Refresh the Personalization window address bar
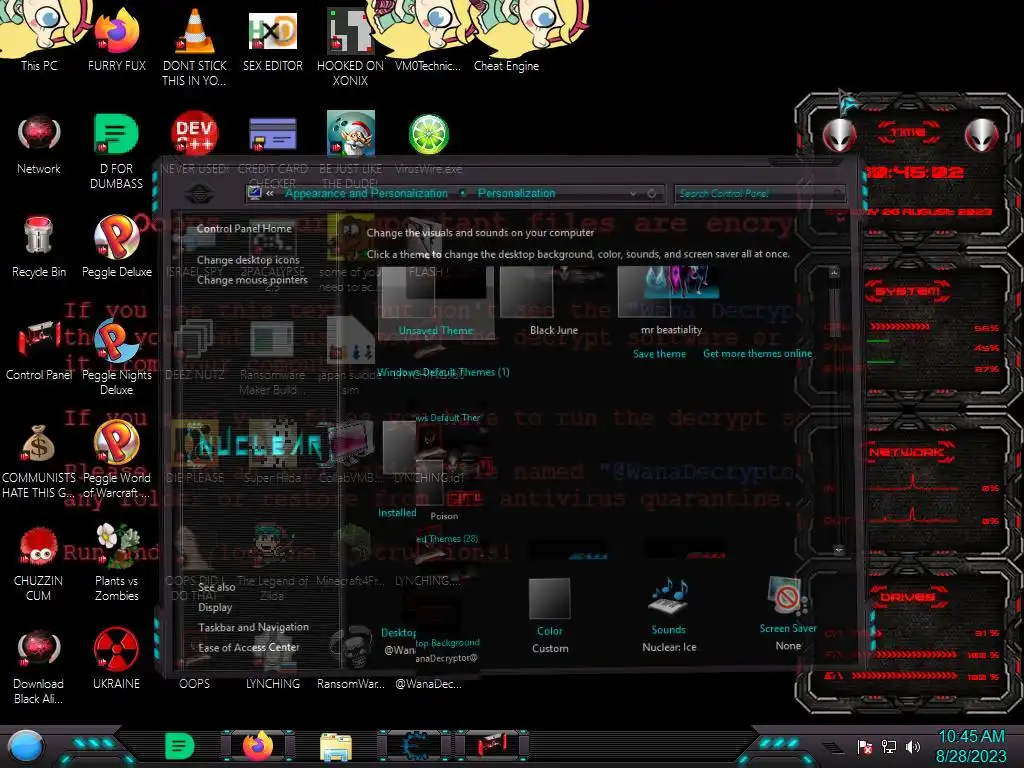The height and width of the screenshot is (768, 1024). [x=651, y=194]
